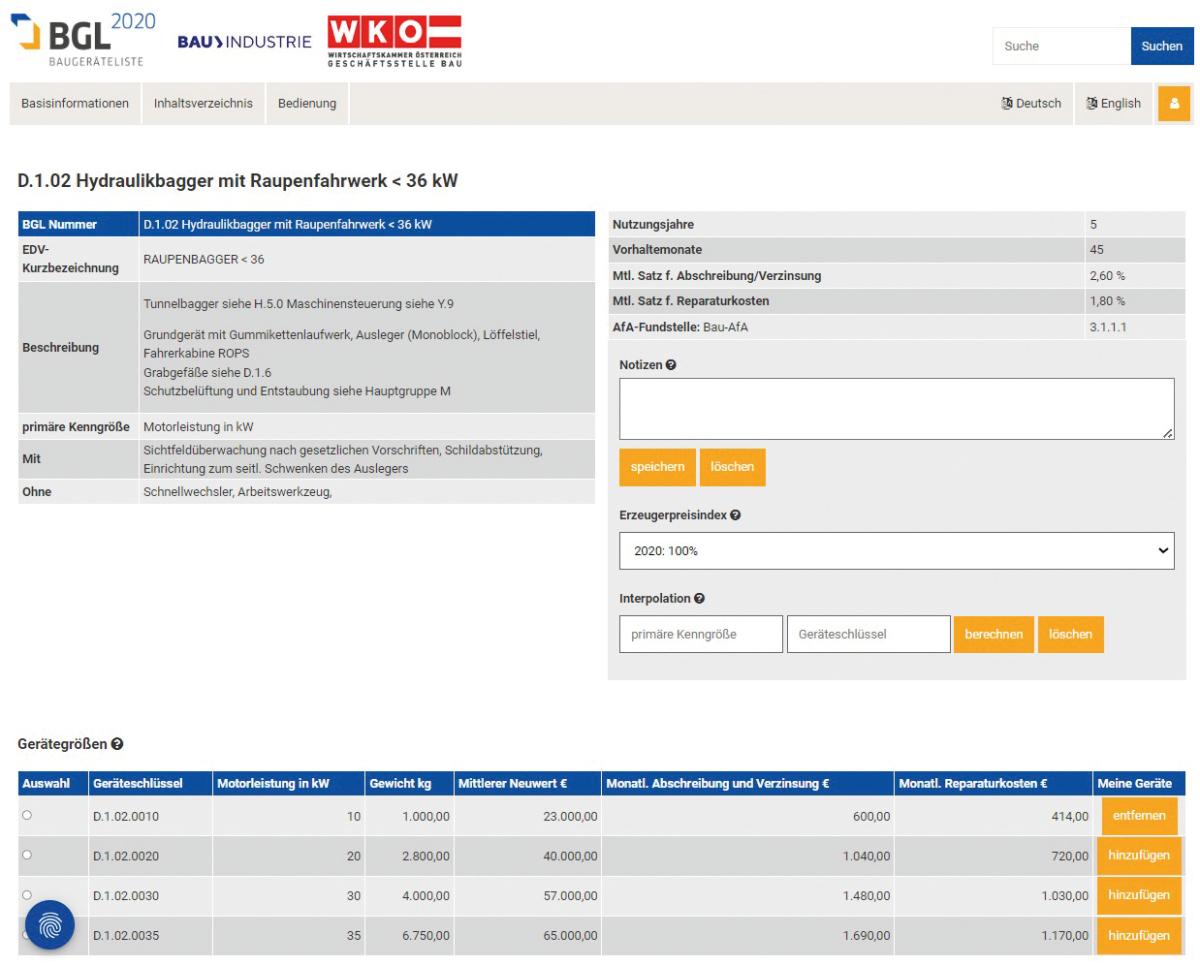The height and width of the screenshot is (966, 1200).
Task: Switch language to Deutsch
Action: click(1031, 103)
